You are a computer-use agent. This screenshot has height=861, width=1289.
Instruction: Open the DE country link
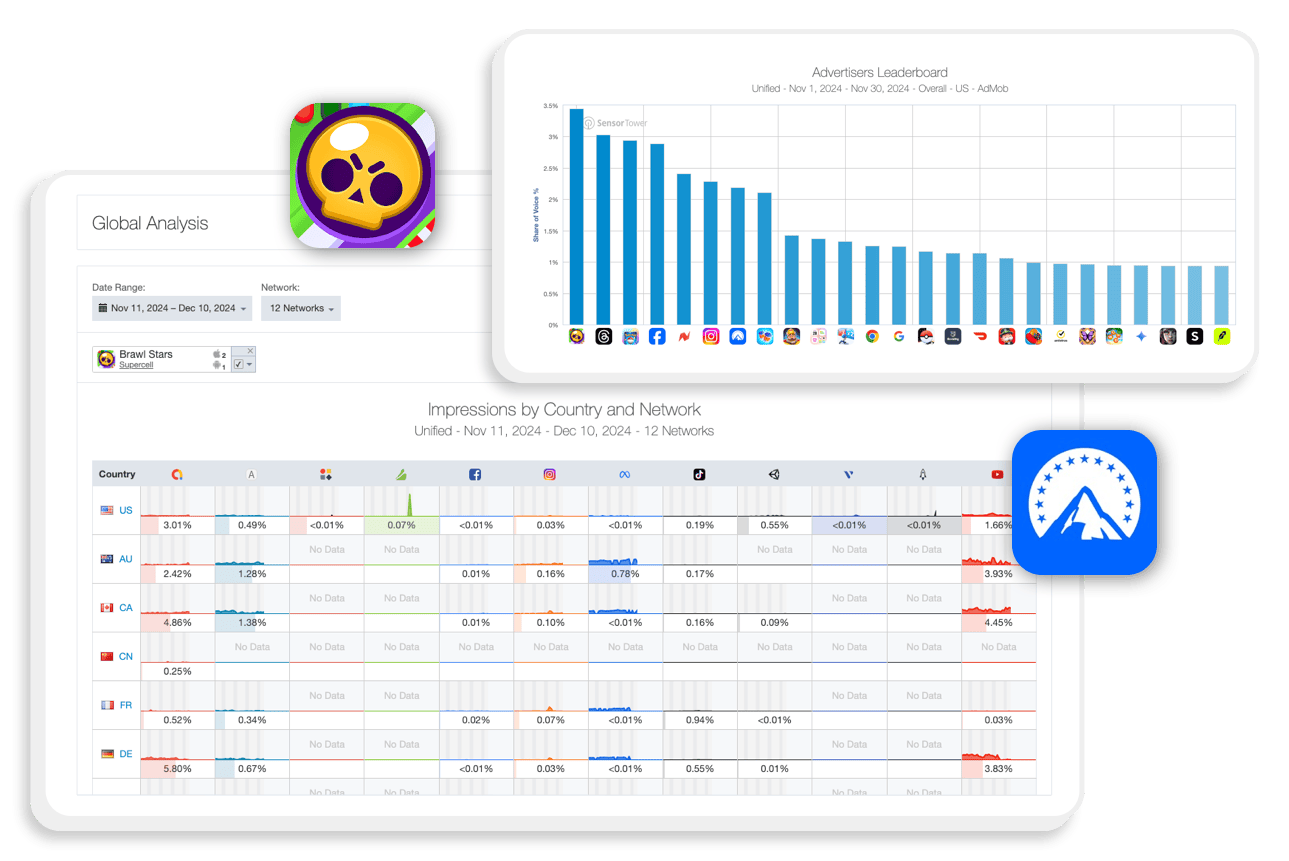pos(126,754)
